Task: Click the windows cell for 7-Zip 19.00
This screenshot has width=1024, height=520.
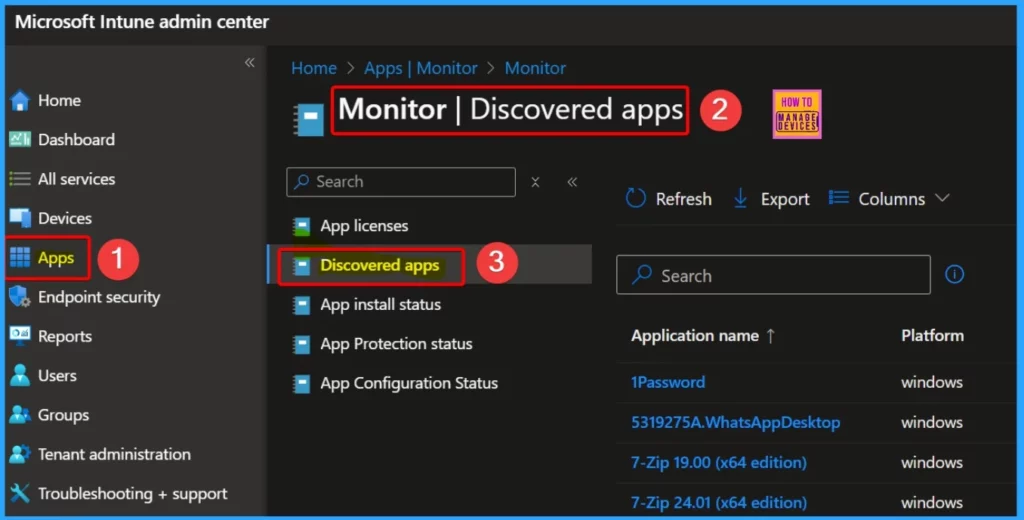Action: [932, 463]
